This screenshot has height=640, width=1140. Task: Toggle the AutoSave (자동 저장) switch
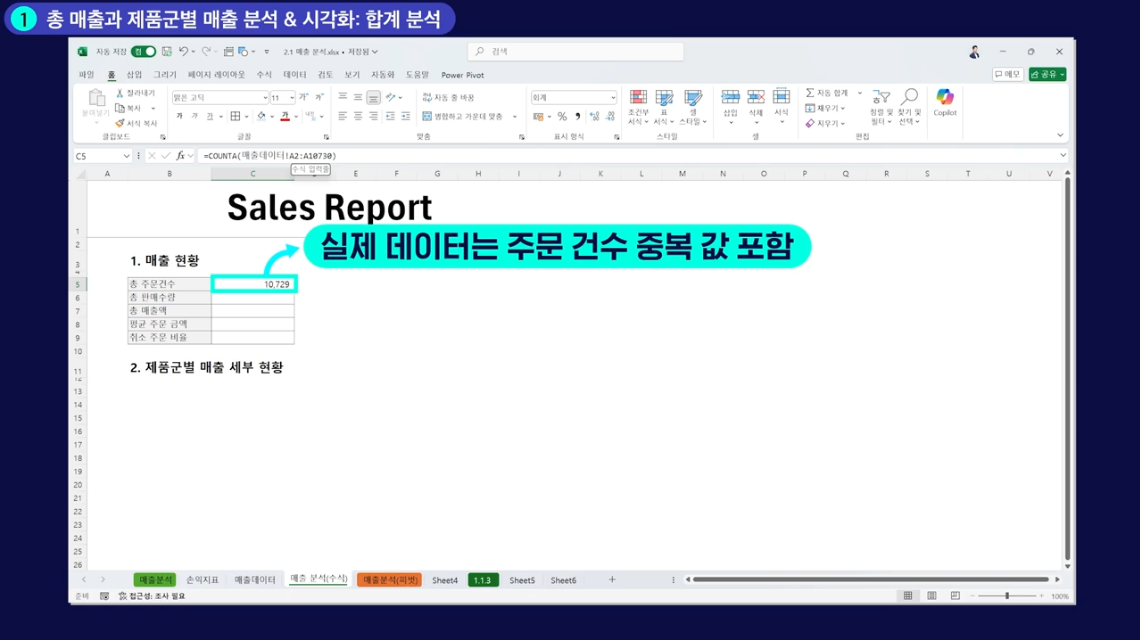point(144,52)
